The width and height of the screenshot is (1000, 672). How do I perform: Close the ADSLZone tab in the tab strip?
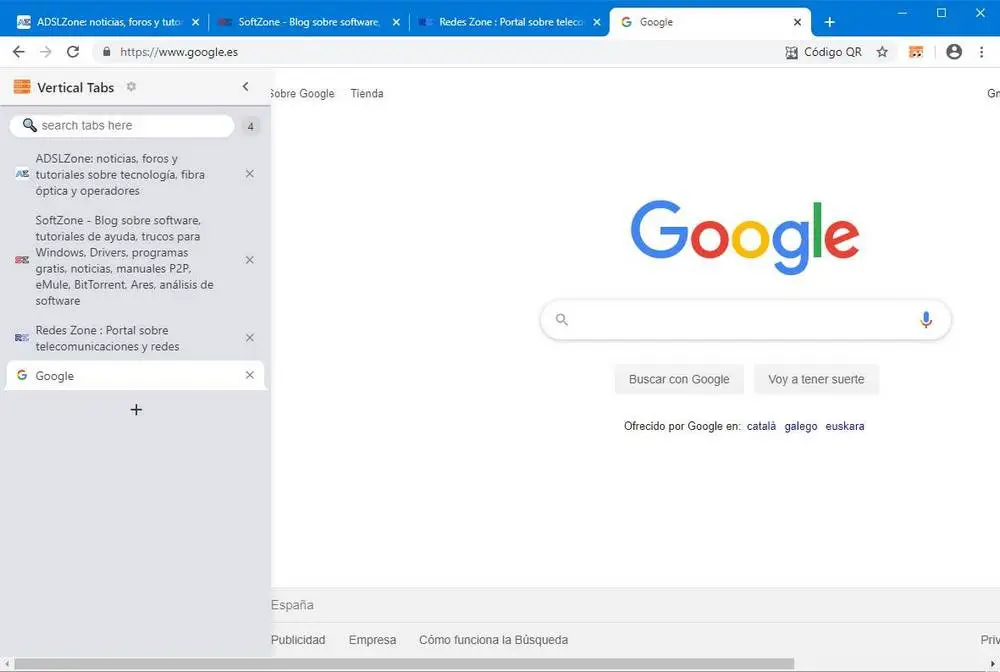tap(195, 22)
